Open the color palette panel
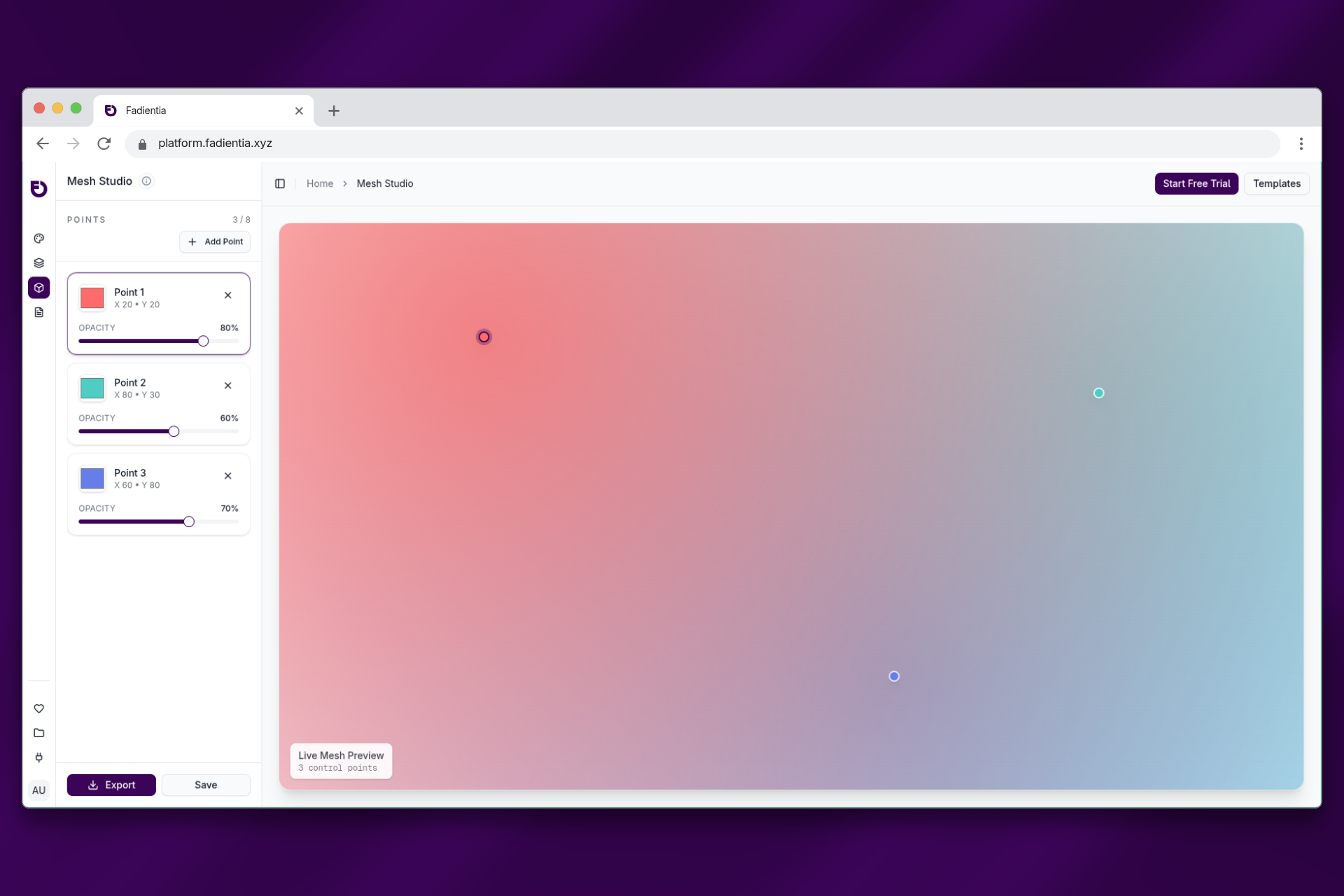The height and width of the screenshot is (896, 1344). (39, 238)
